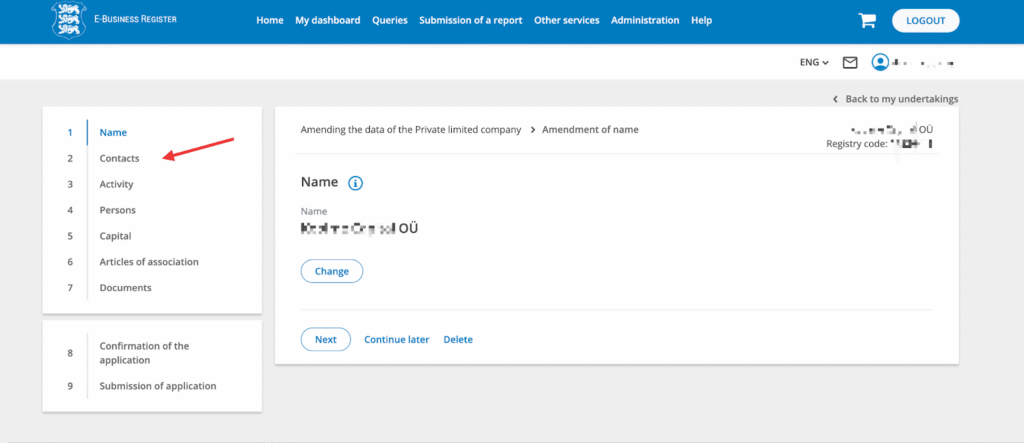Jump to Confirmation of the application step
Screen dimensions: 1024x443
[144, 353]
